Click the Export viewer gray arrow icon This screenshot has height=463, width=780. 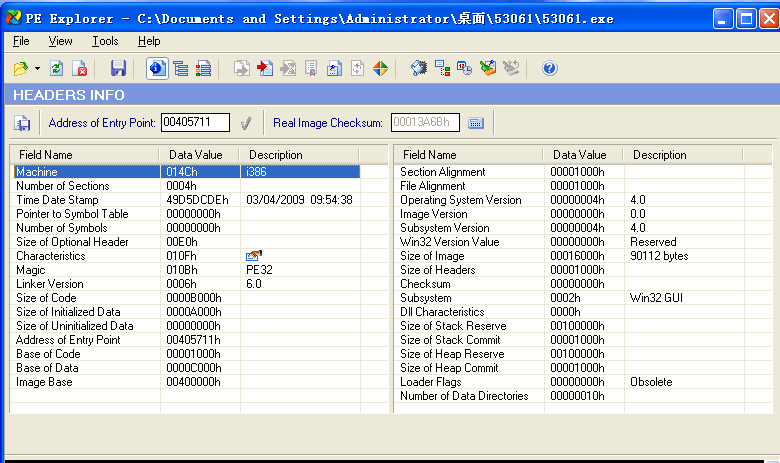(x=242, y=69)
